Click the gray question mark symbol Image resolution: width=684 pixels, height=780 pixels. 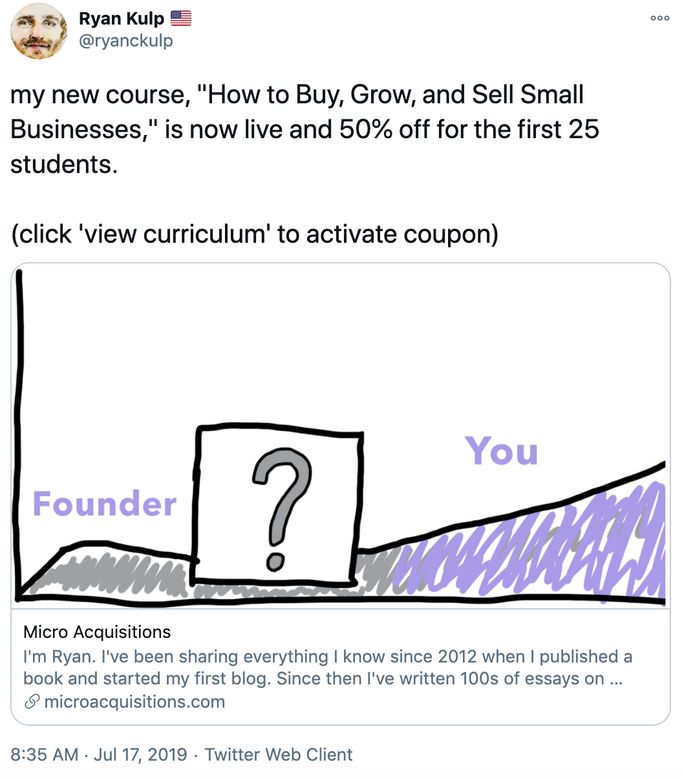280,507
